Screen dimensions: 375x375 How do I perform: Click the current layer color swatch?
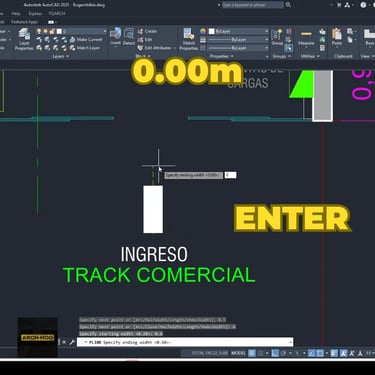click(x=59, y=31)
